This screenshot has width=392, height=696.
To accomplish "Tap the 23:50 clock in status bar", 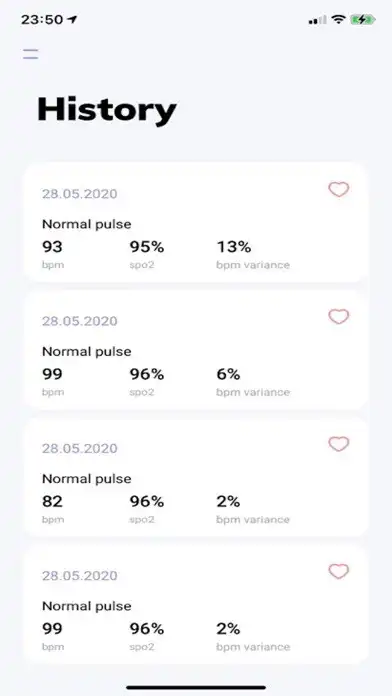I will 42,20.
